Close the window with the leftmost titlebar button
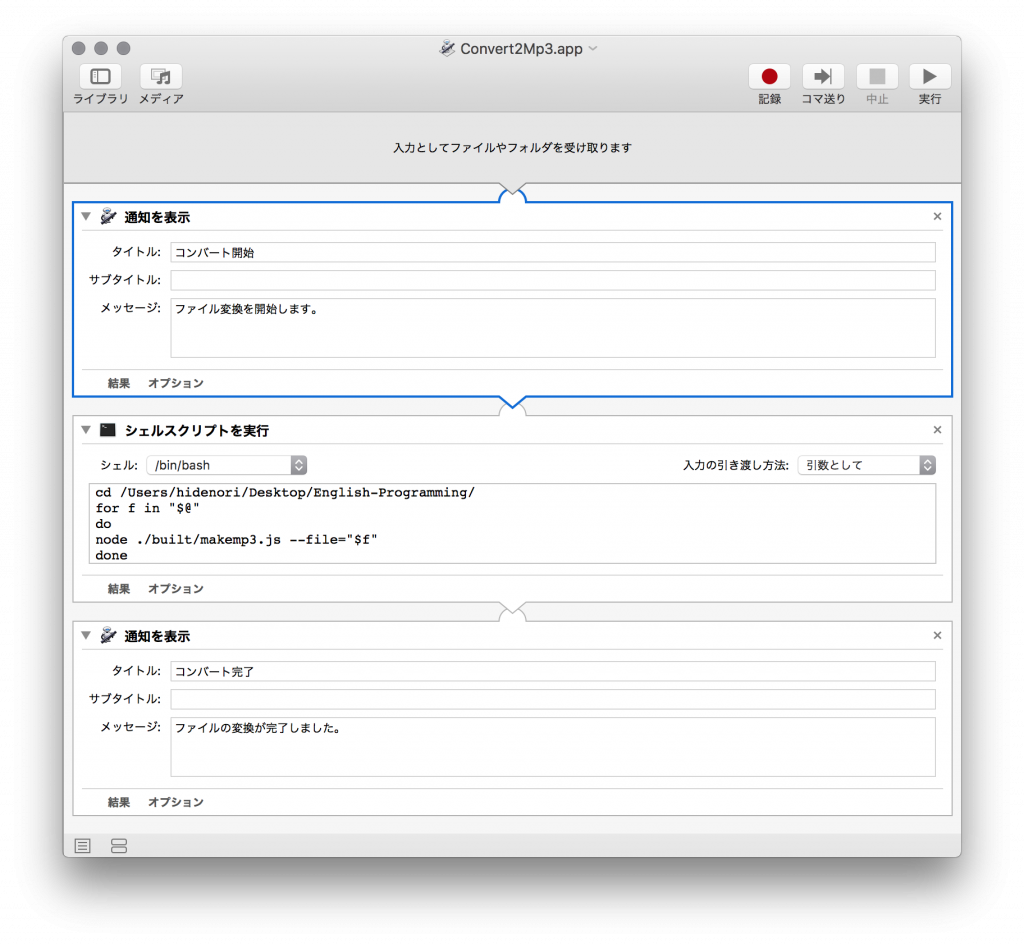This screenshot has height=947, width=1024. tap(79, 48)
